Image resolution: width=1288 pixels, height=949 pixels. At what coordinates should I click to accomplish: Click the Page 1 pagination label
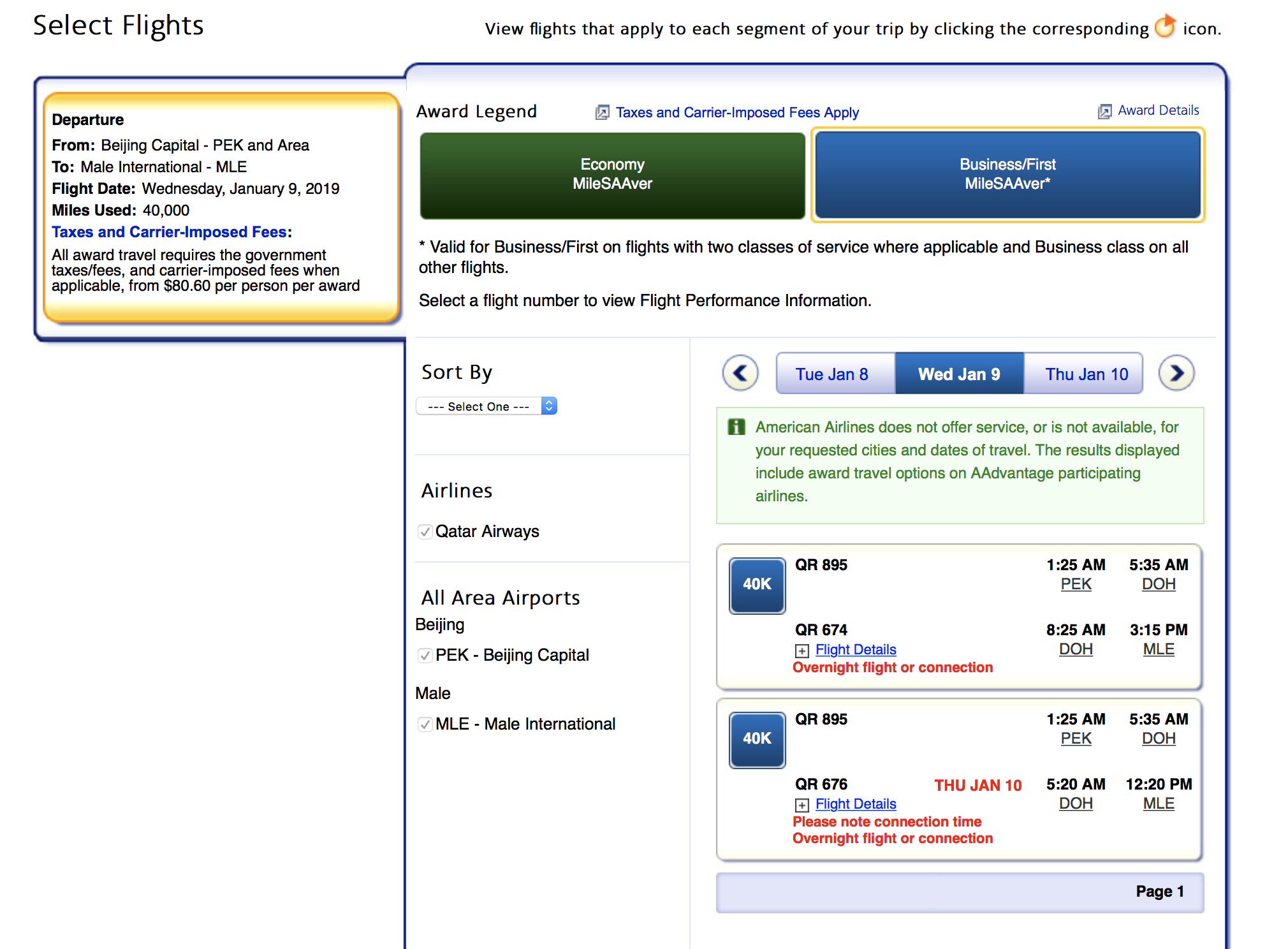1160,892
